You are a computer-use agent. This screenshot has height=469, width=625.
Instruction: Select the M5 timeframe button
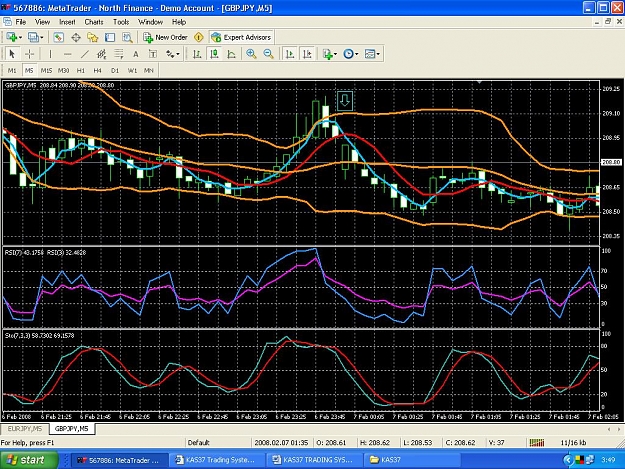coord(29,71)
